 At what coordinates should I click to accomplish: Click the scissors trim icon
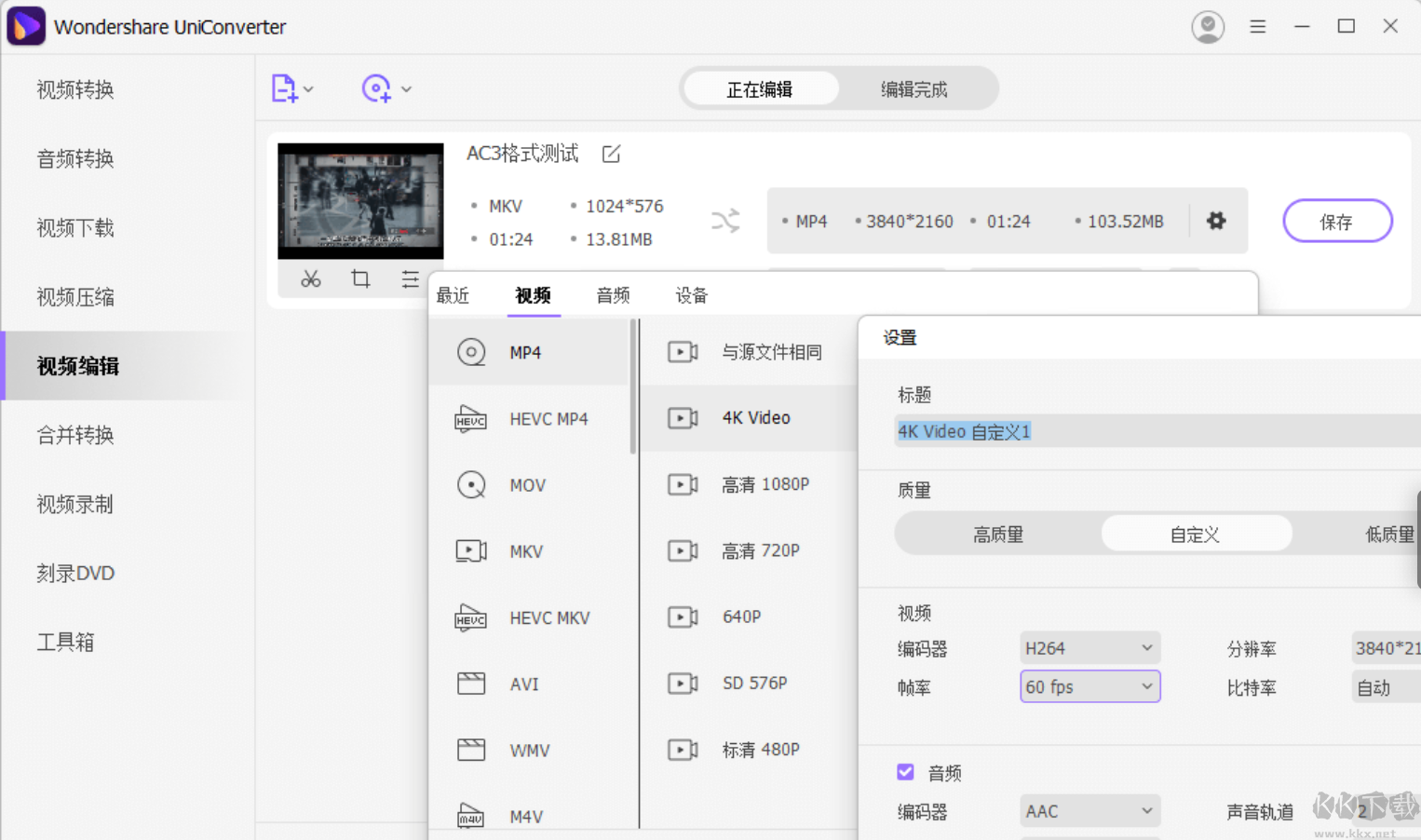(311, 278)
